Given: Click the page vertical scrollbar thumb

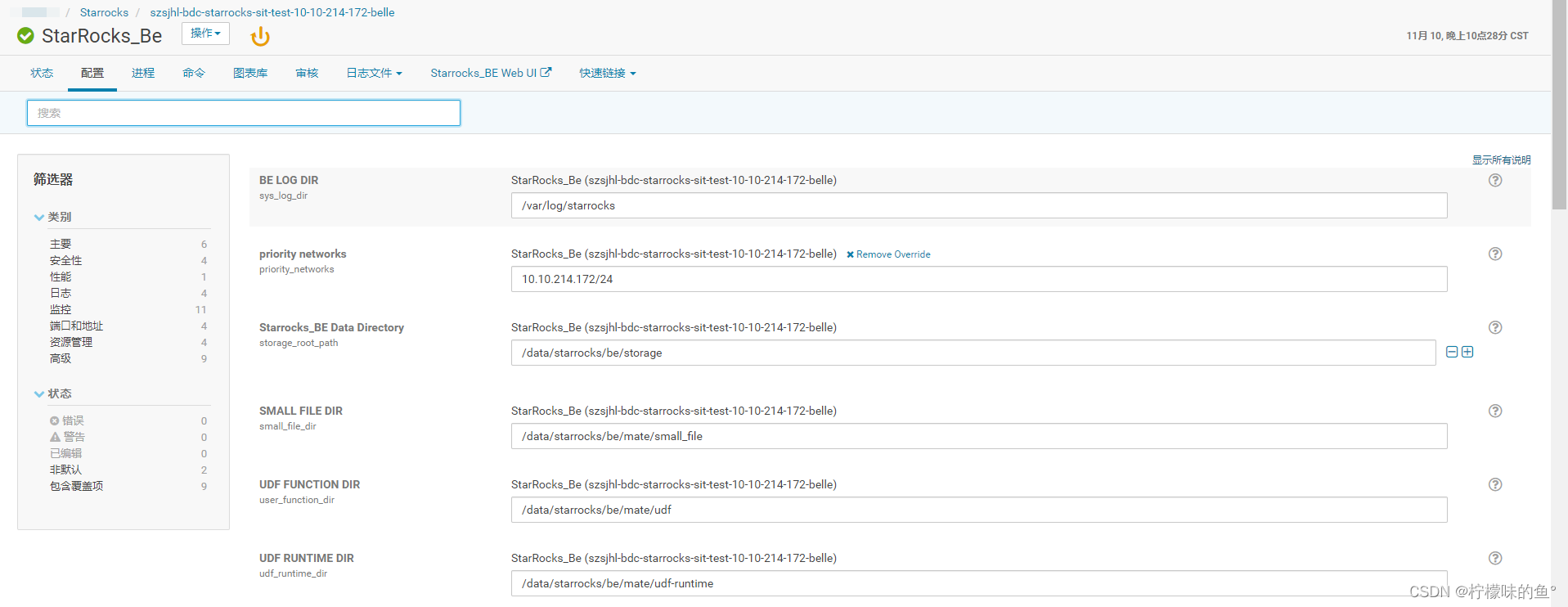Looking at the screenshot, I should (x=1560, y=105).
